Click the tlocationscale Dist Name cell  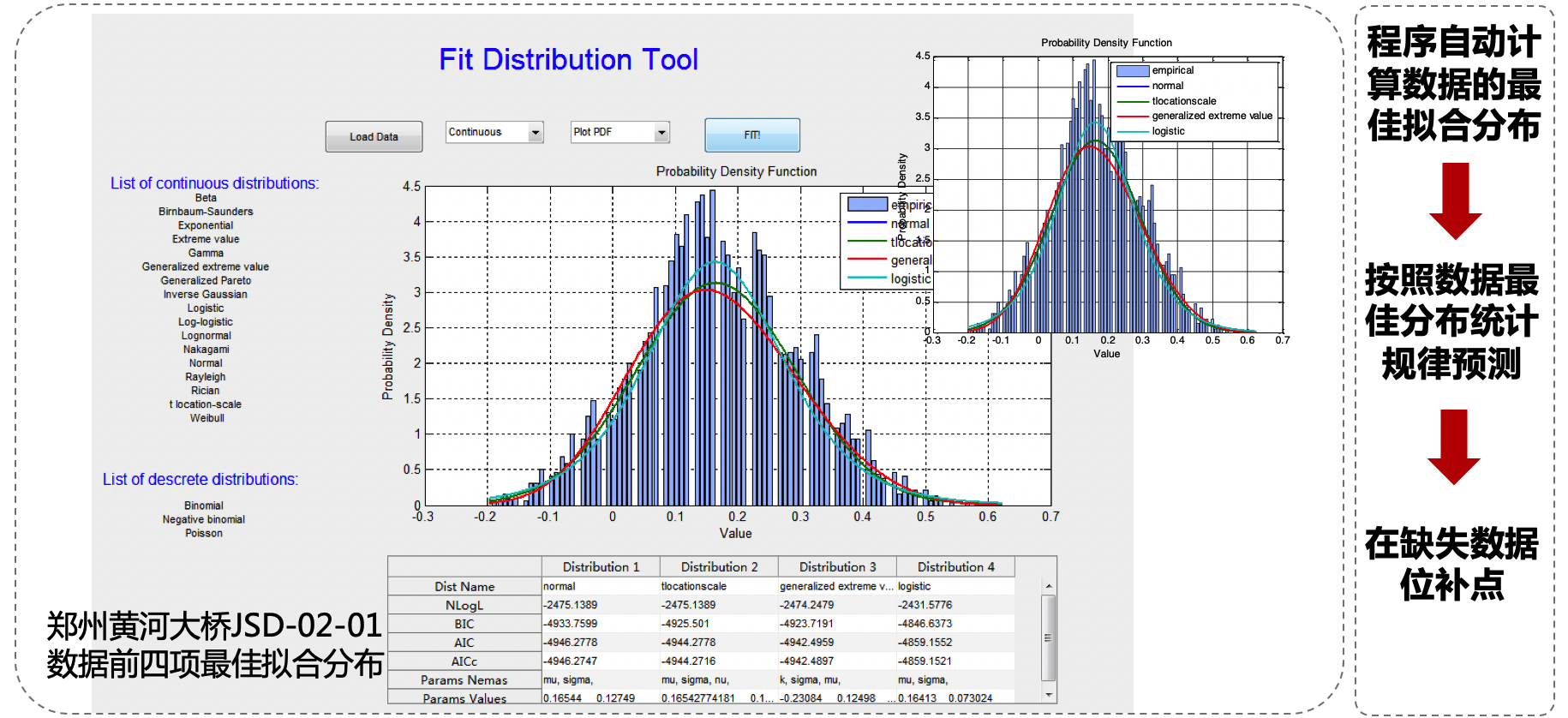(694, 586)
